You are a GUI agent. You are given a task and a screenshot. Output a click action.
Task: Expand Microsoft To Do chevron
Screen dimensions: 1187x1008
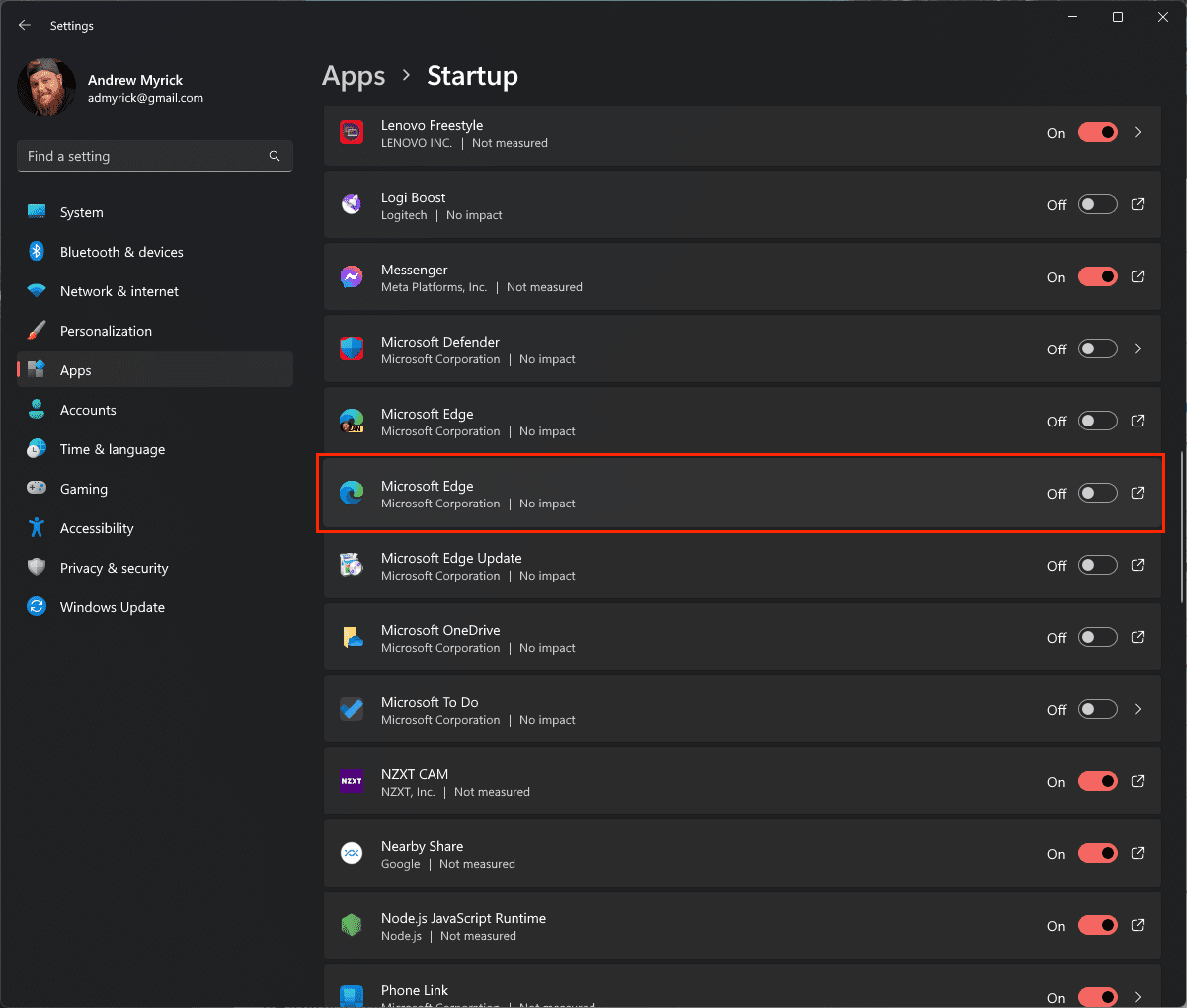[1138, 709]
